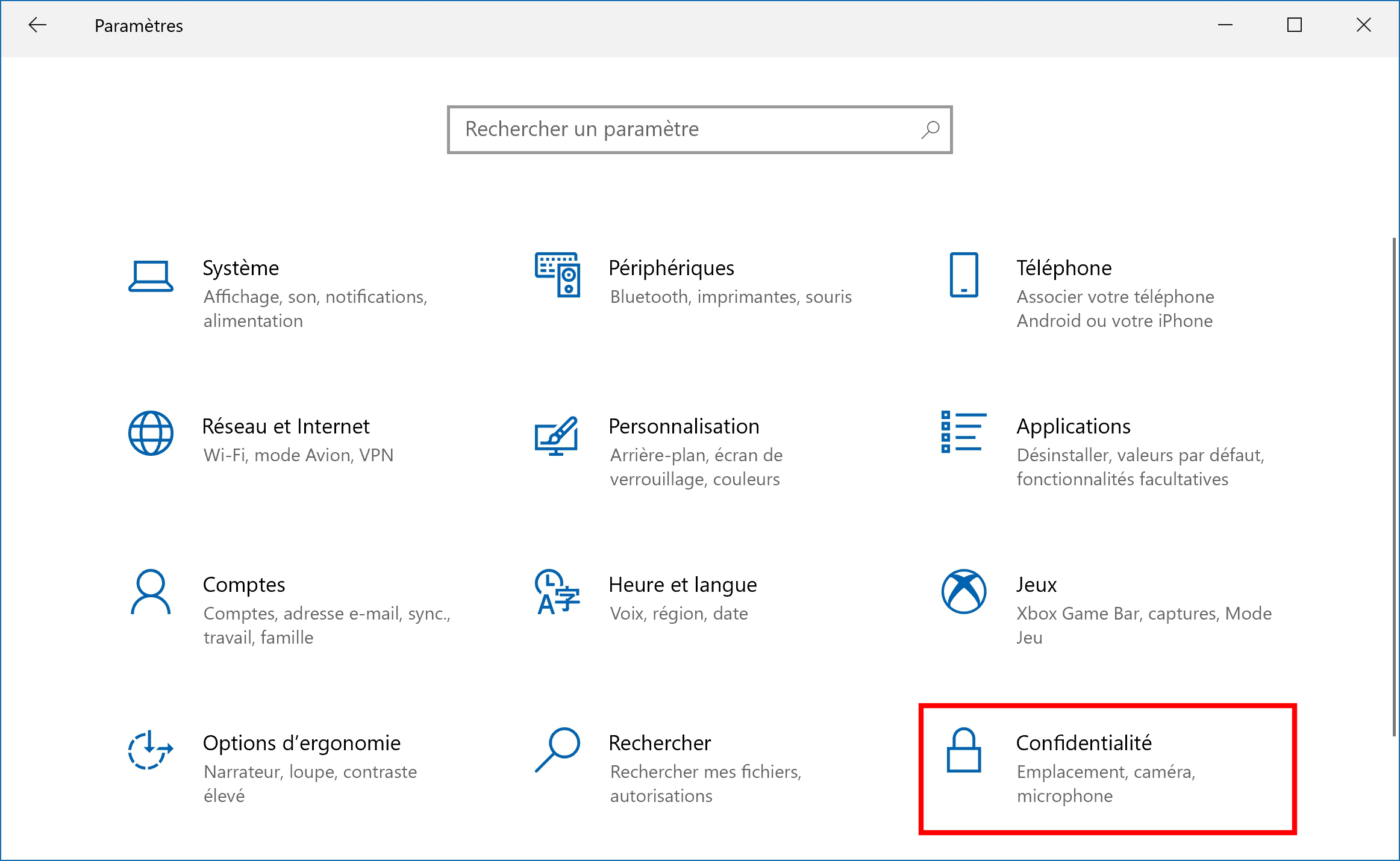The image size is (1400, 861).
Task: Click the Personnalisation paintbrush icon
Action: click(x=557, y=435)
